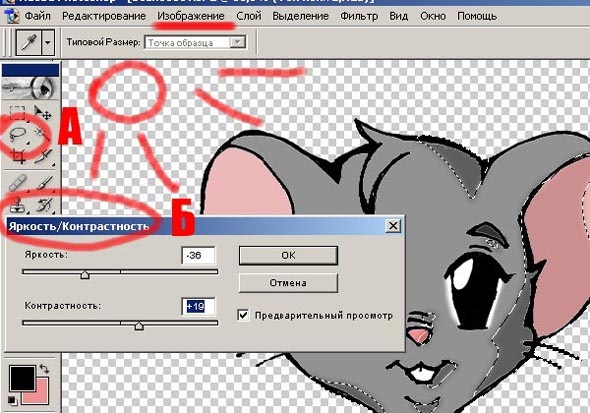Open the Типовой Размер dropdown list
The height and width of the screenshot is (413, 590).
pos(238,42)
